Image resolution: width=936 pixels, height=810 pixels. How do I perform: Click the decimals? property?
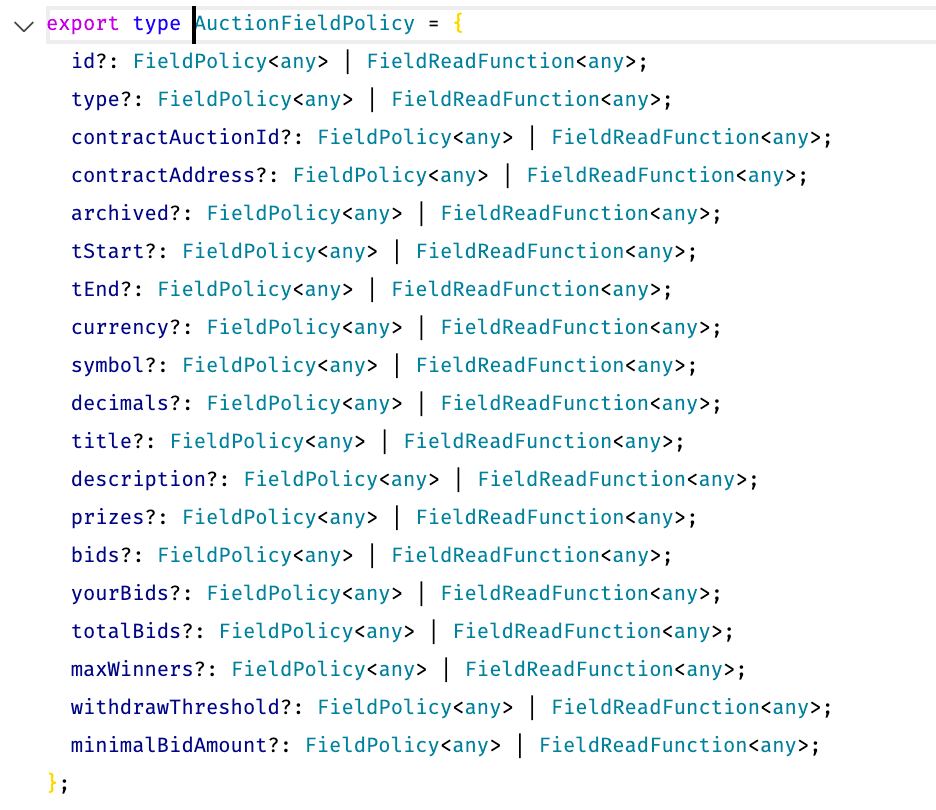click(x=126, y=404)
